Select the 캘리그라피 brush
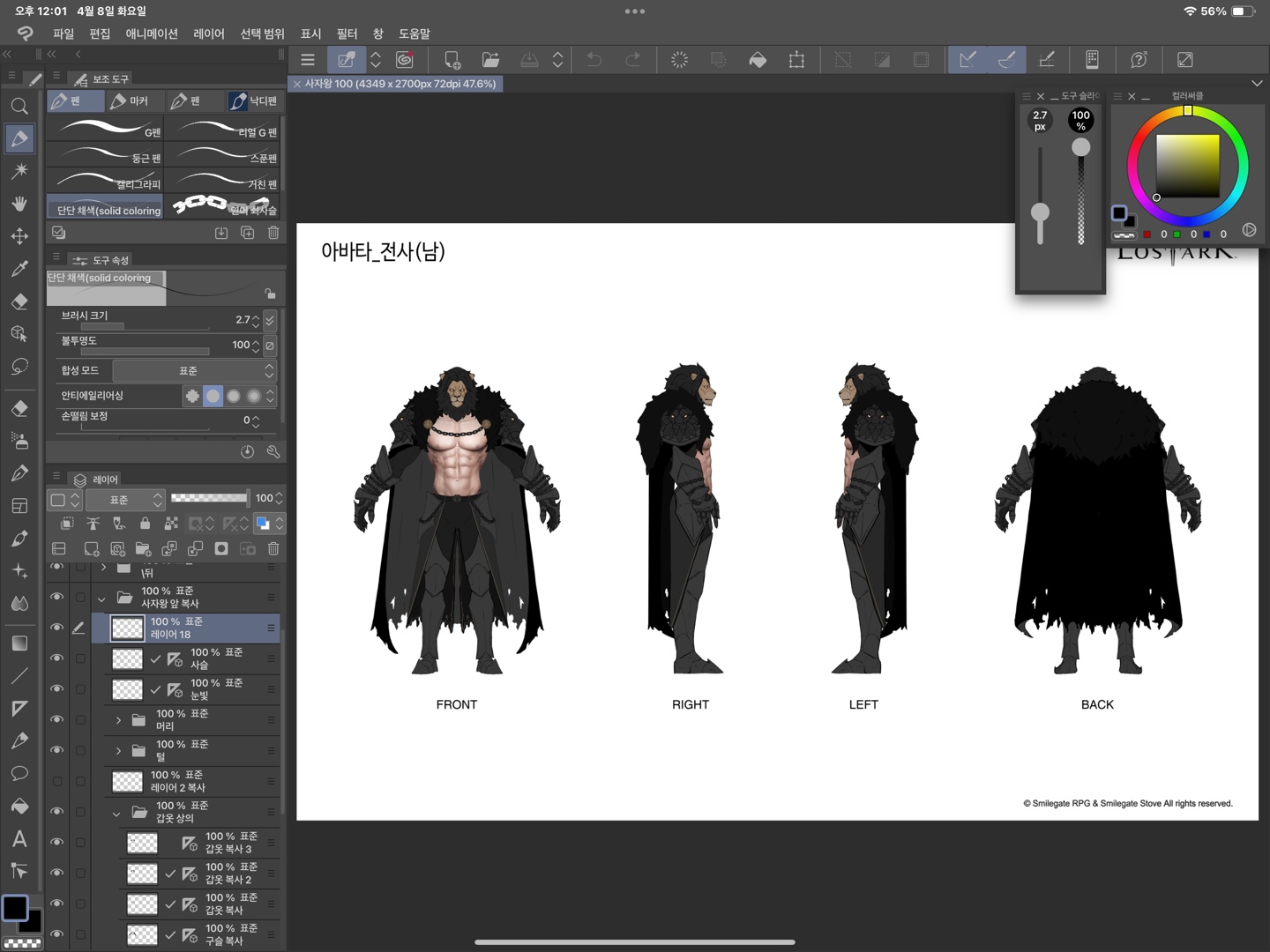 pyautogui.click(x=106, y=181)
